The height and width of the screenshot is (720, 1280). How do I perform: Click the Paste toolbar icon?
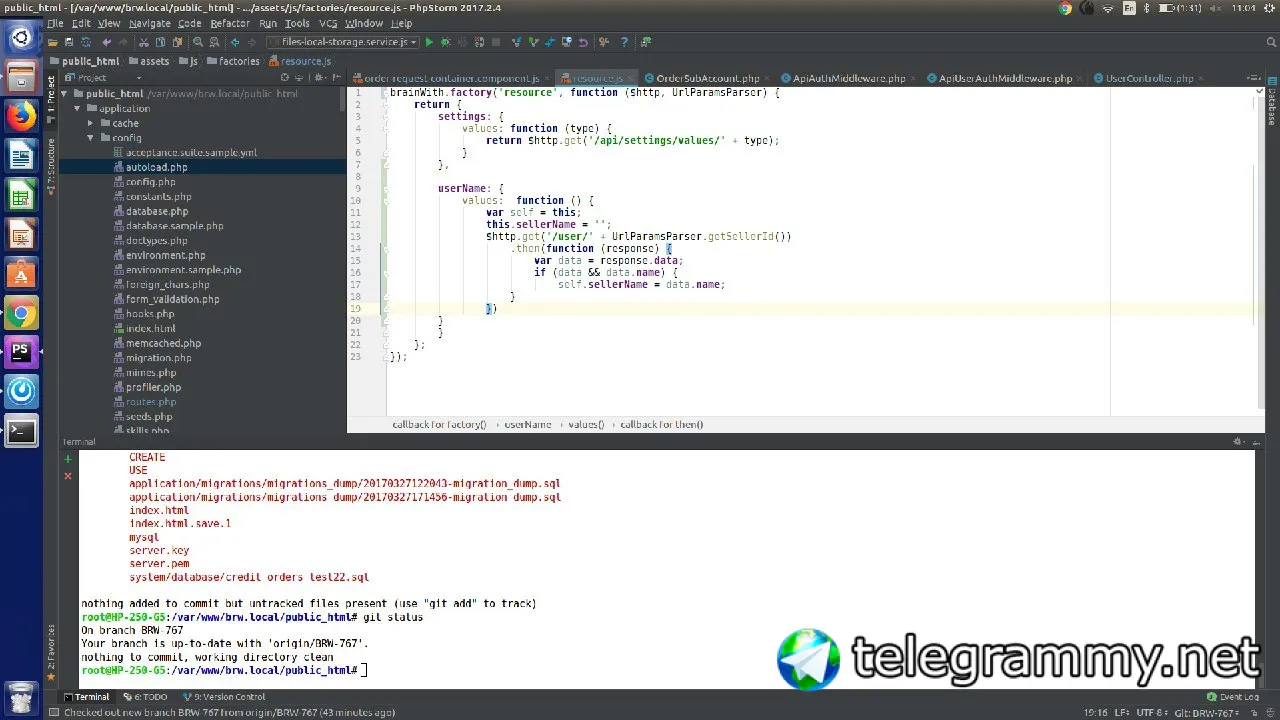coord(177,42)
